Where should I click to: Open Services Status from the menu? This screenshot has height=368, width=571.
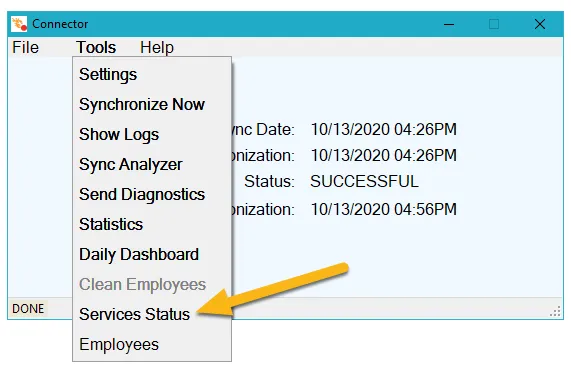pyautogui.click(x=152, y=314)
